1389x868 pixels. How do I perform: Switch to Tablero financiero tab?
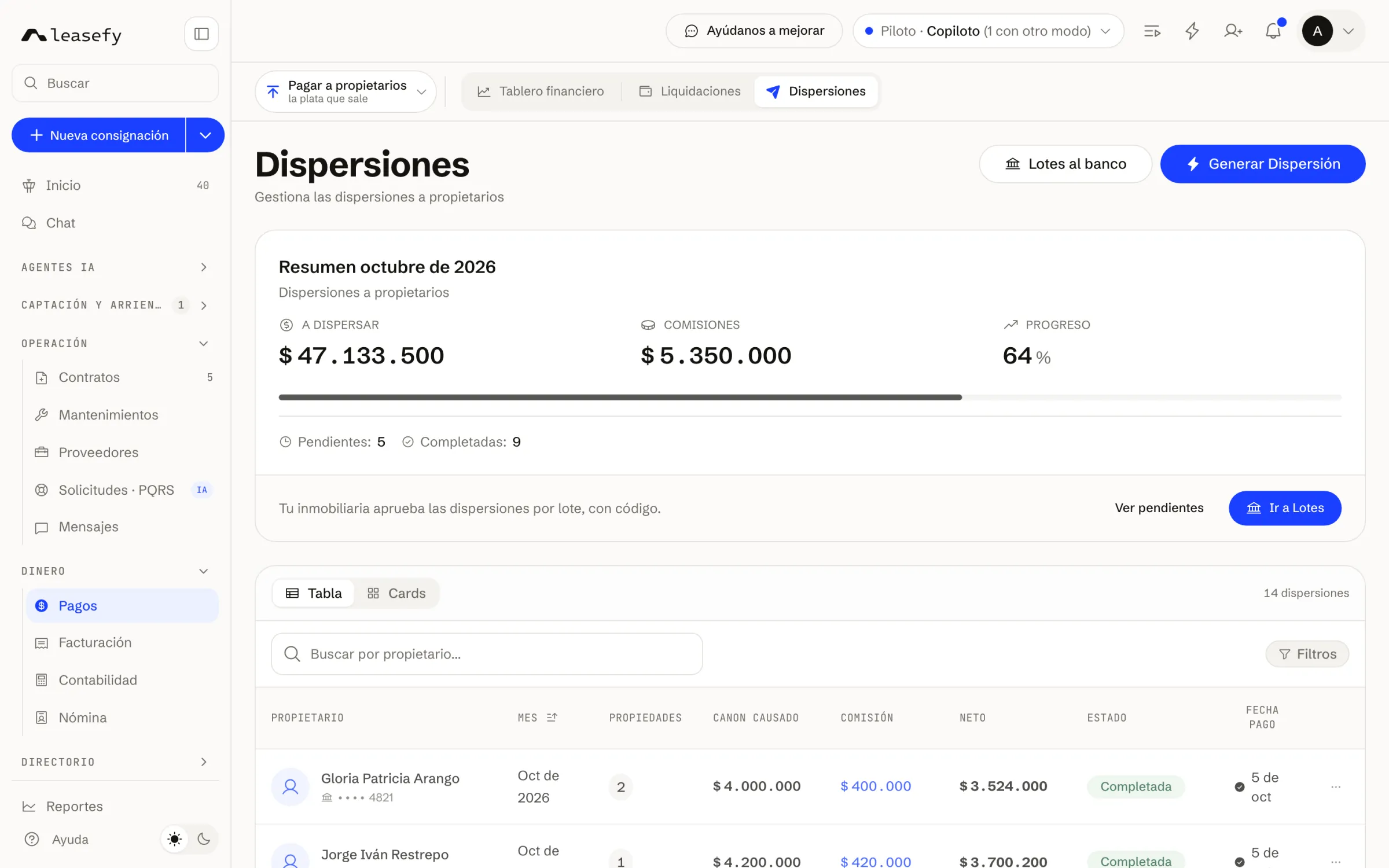(541, 91)
